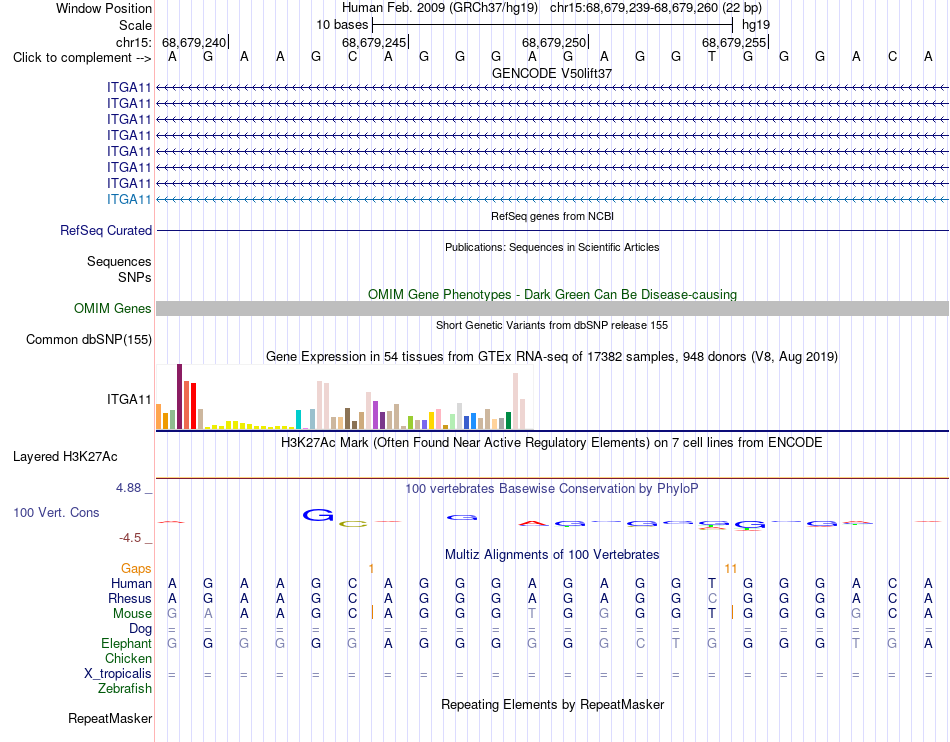Click the orange '1' gap marker

coord(371,569)
